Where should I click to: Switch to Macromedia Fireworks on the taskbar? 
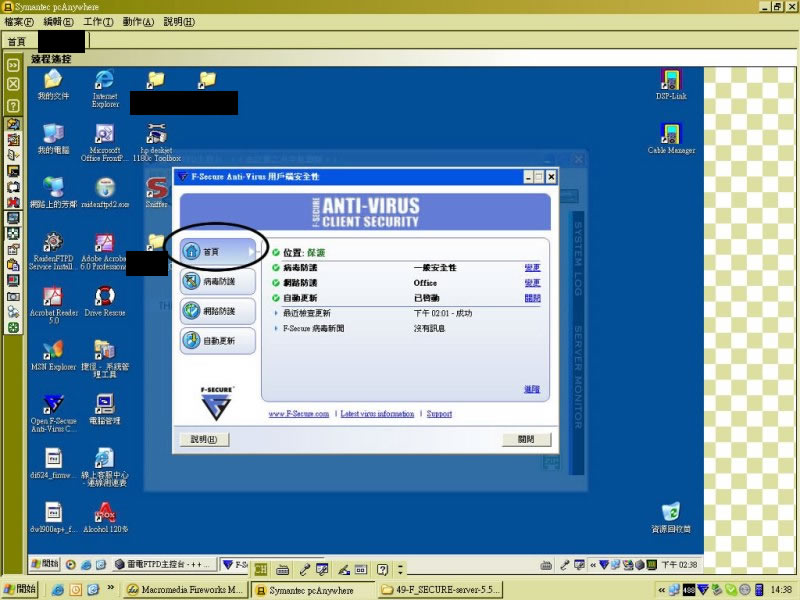pyautogui.click(x=186, y=590)
